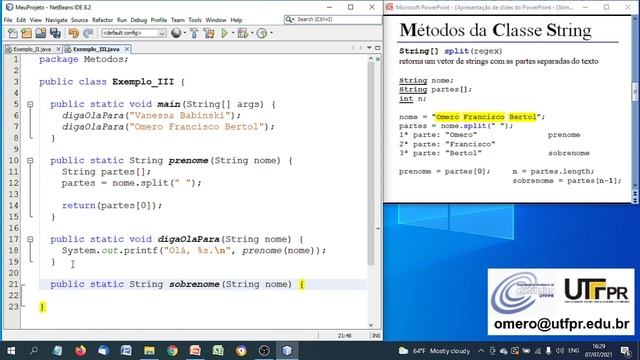Open the Tools menu
This screenshot has height=360, width=640.
[x=195, y=20]
